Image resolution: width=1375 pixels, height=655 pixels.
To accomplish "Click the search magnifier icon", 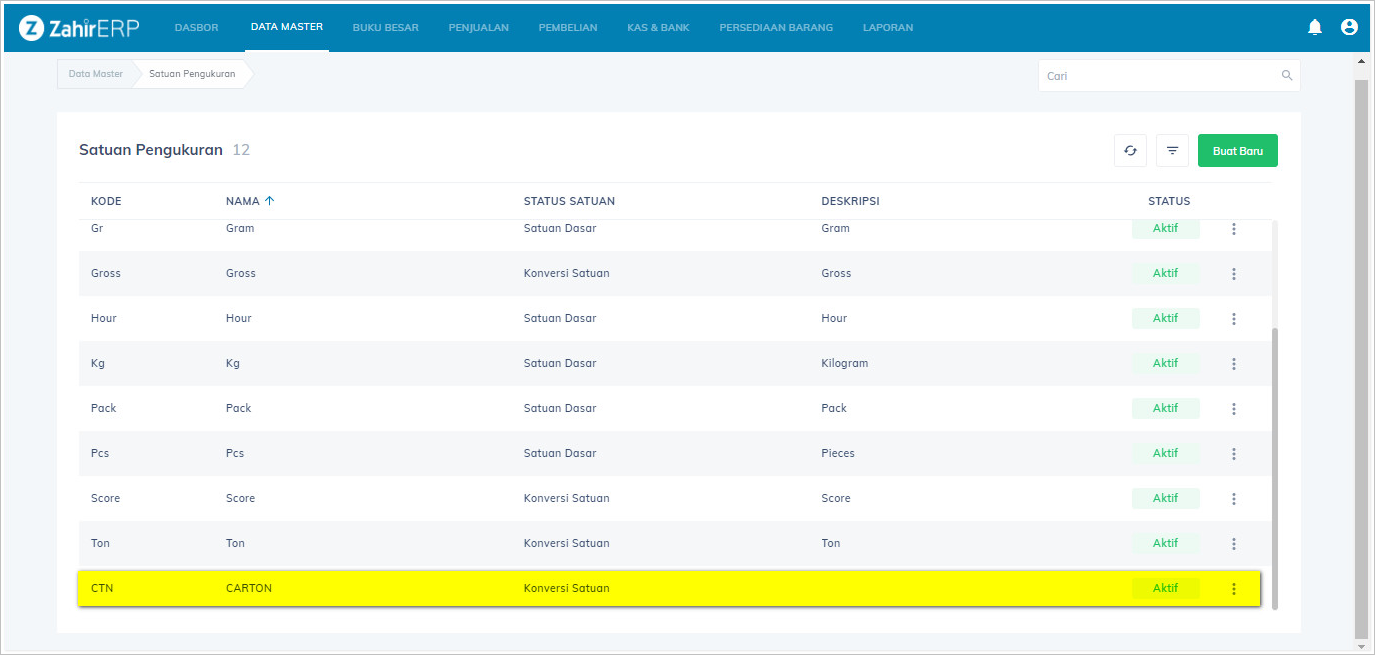I will pos(1287,76).
